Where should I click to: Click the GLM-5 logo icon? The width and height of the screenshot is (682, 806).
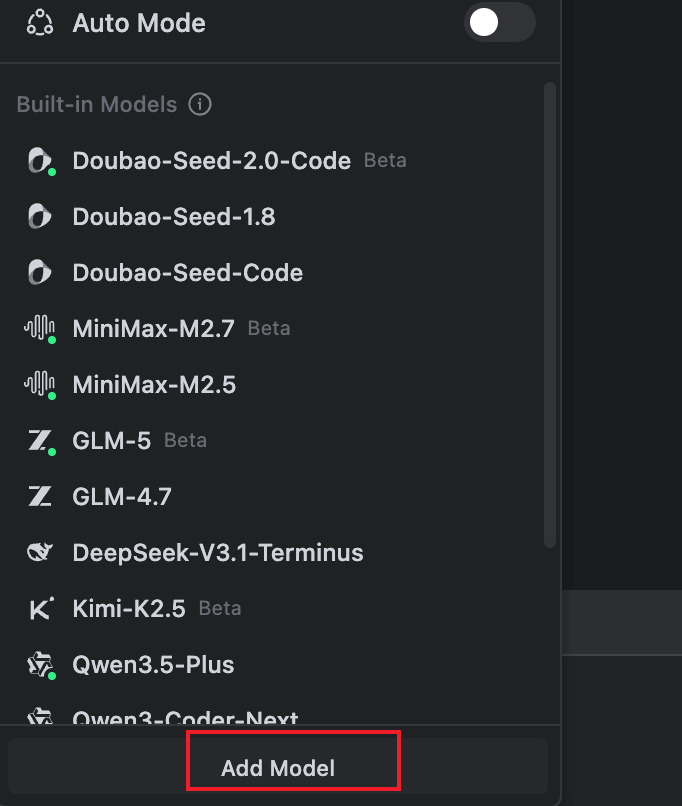pyautogui.click(x=40, y=441)
